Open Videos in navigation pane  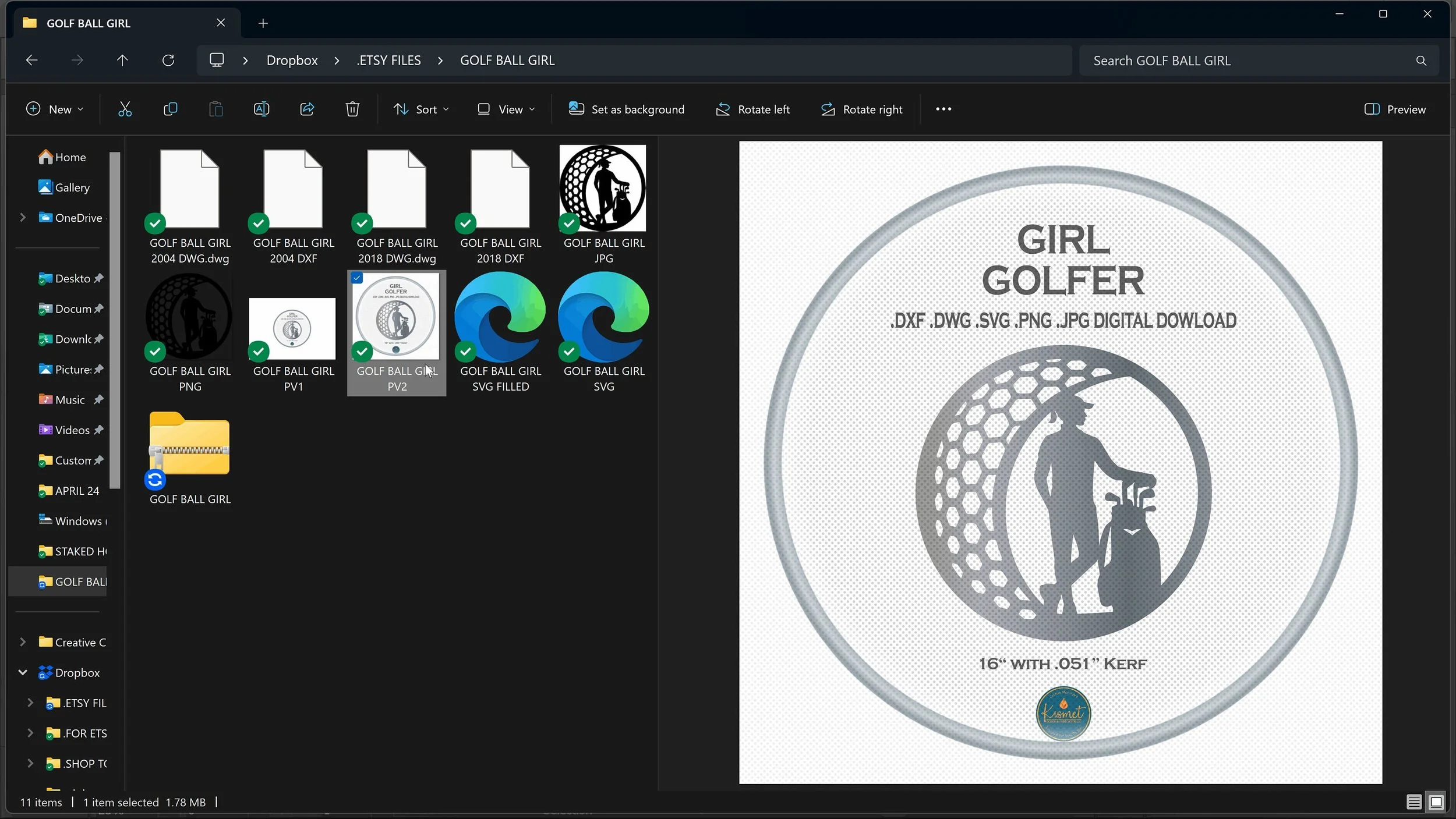click(x=70, y=430)
